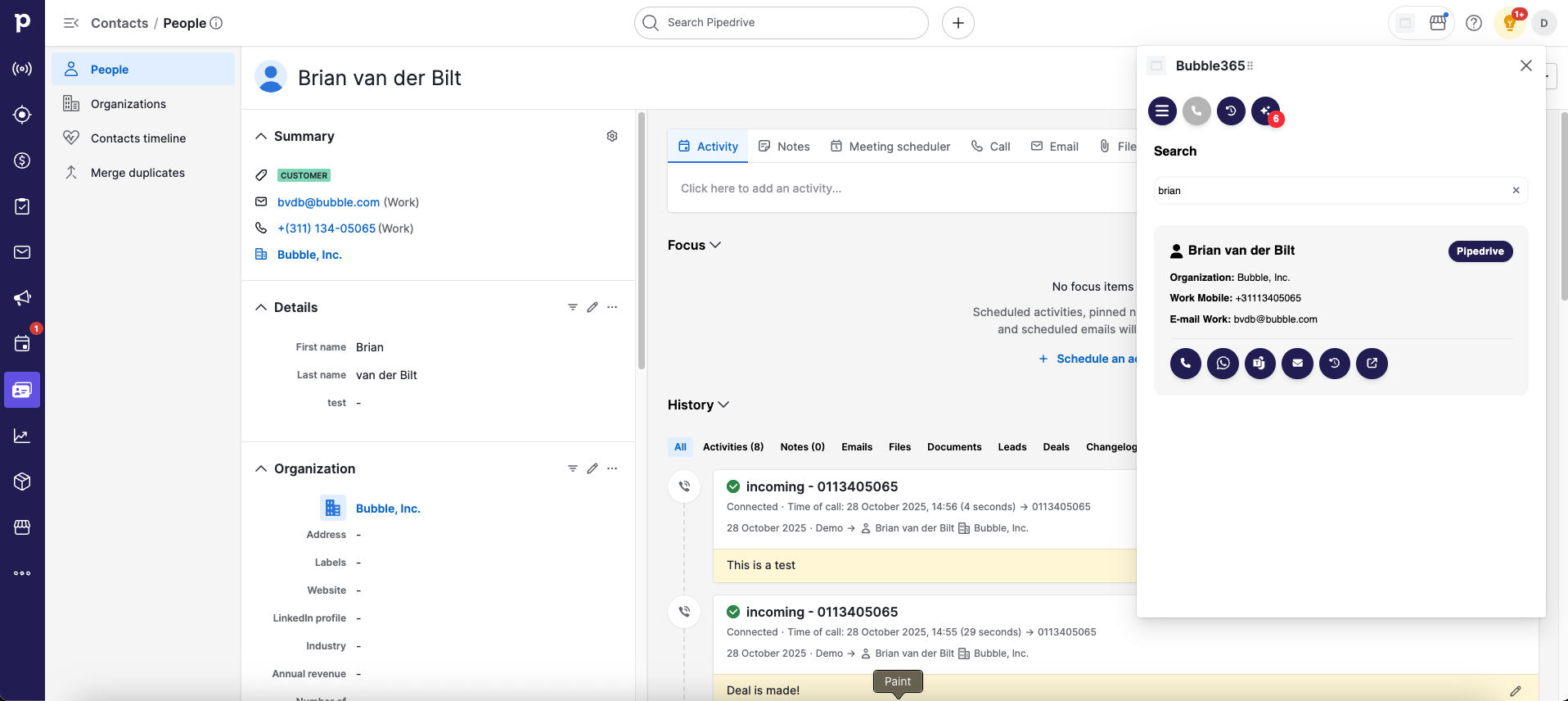
Task: Click the phone call icon in contact card
Action: 1185,364
